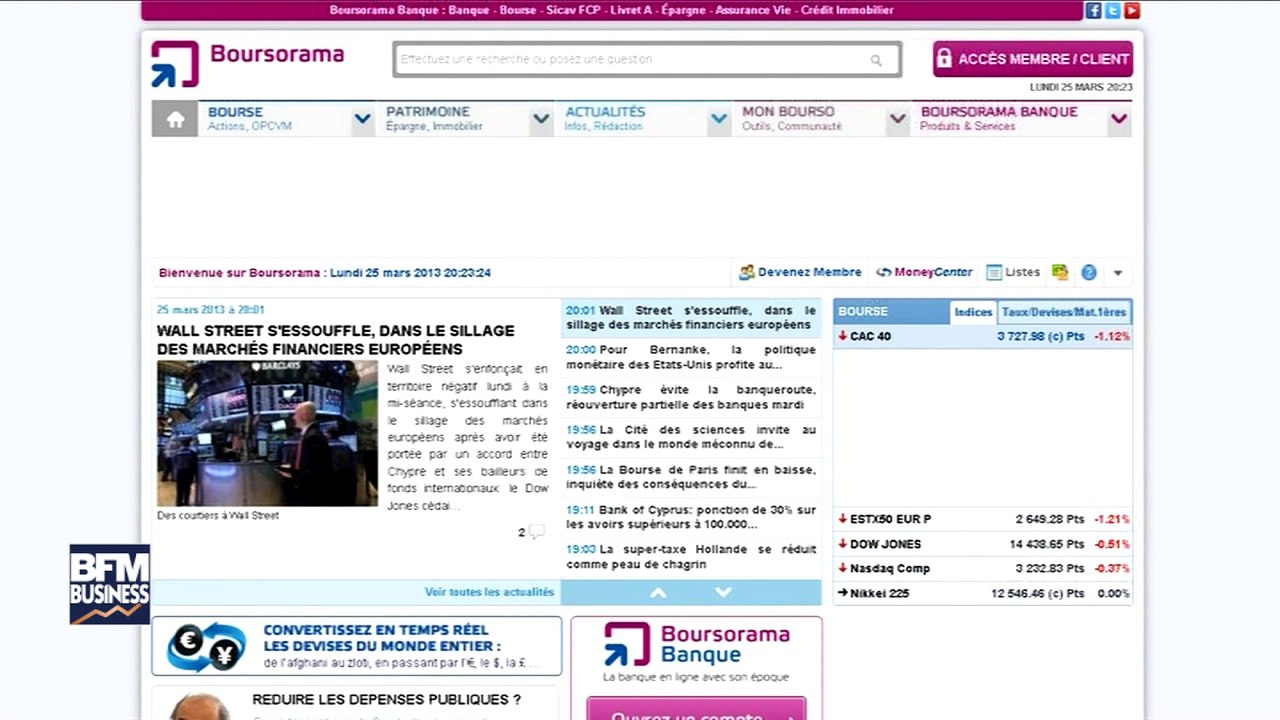Expand the PATRIMOINE menu chevron
1280x720 pixels.
pyautogui.click(x=541, y=120)
